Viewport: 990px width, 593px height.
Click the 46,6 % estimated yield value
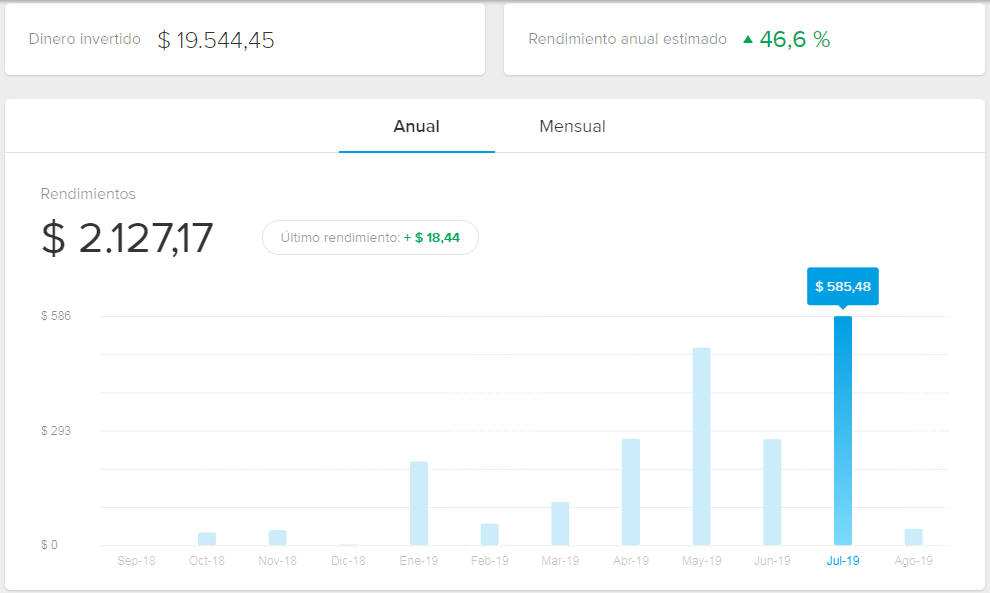click(795, 40)
